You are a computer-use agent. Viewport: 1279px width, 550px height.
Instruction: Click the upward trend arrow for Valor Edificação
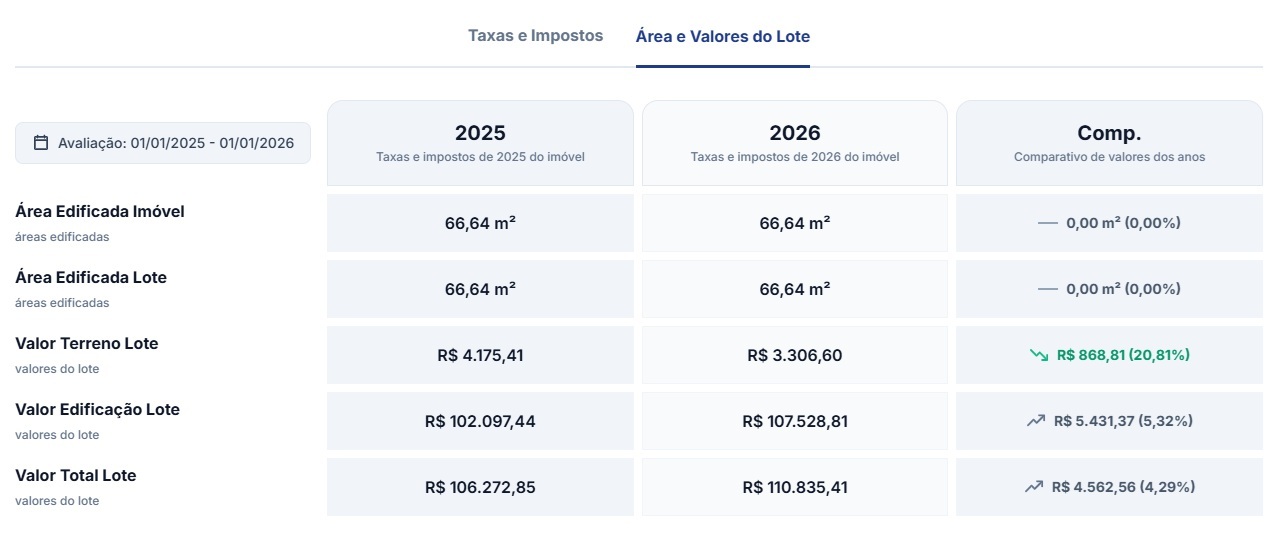1035,421
